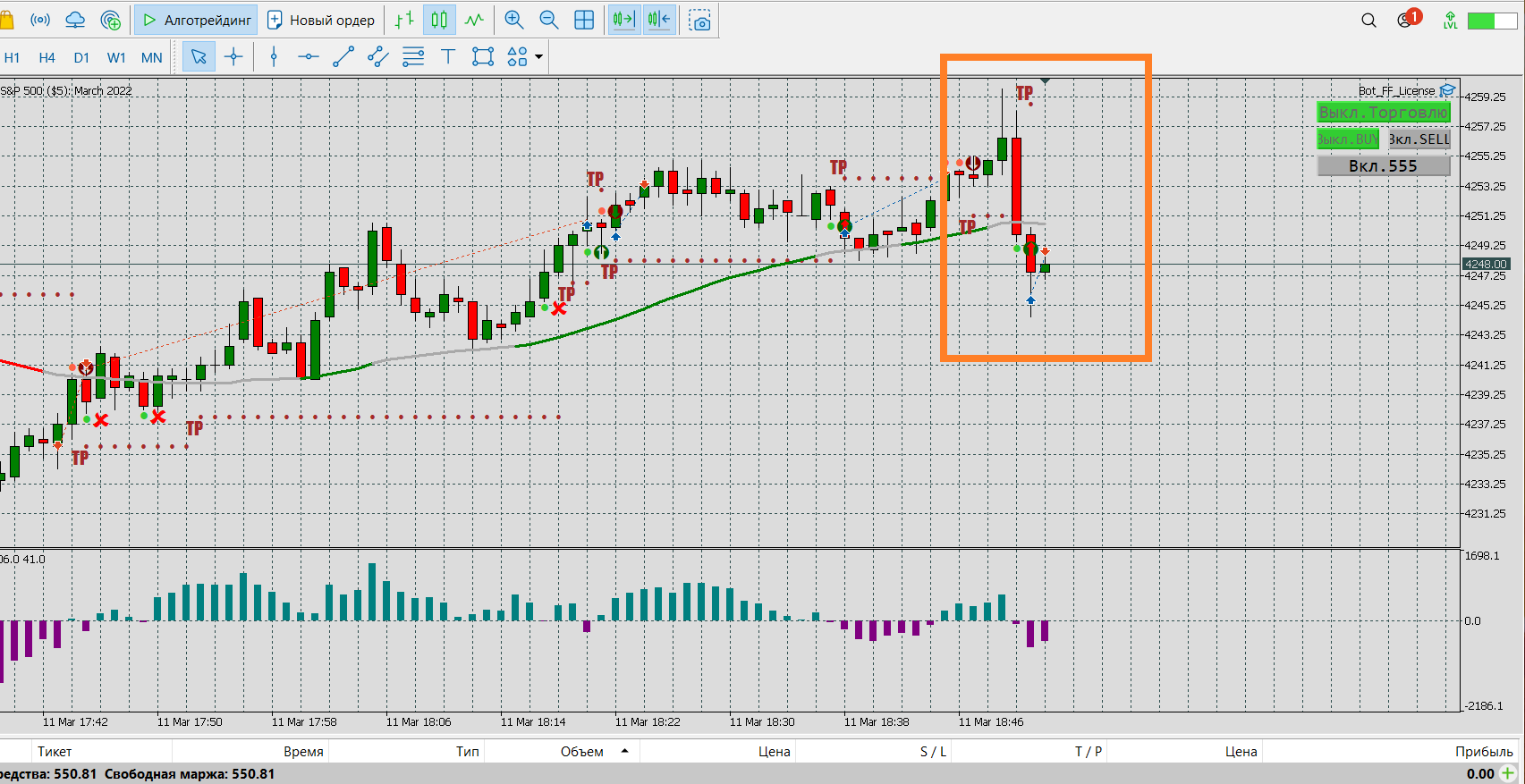This screenshot has width=1525, height=784.
Task: Select the trendline drawing tool
Action: click(343, 57)
